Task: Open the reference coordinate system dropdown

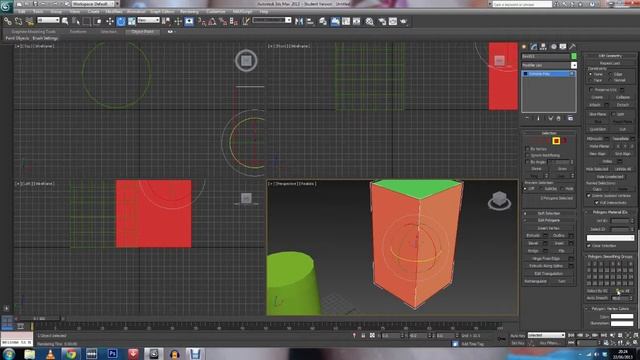Action: 148,20
